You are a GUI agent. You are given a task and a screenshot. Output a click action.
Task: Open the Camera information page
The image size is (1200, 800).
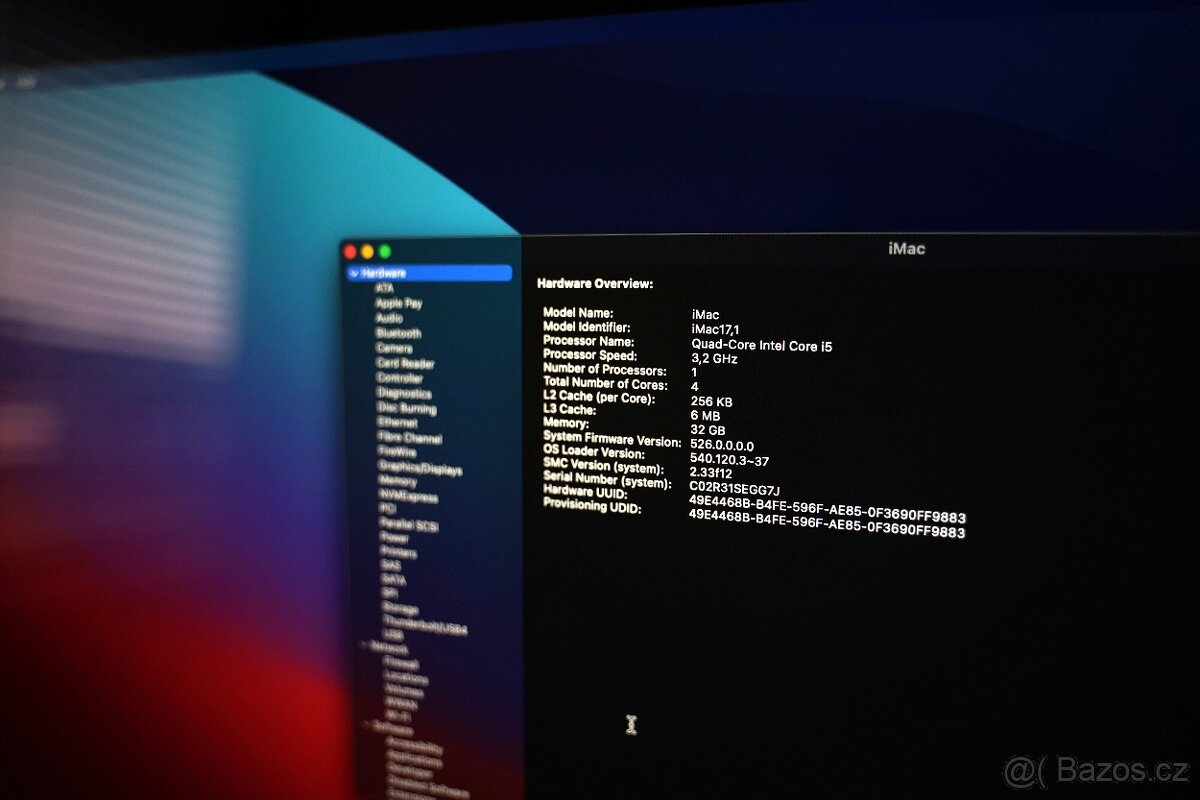[x=392, y=347]
